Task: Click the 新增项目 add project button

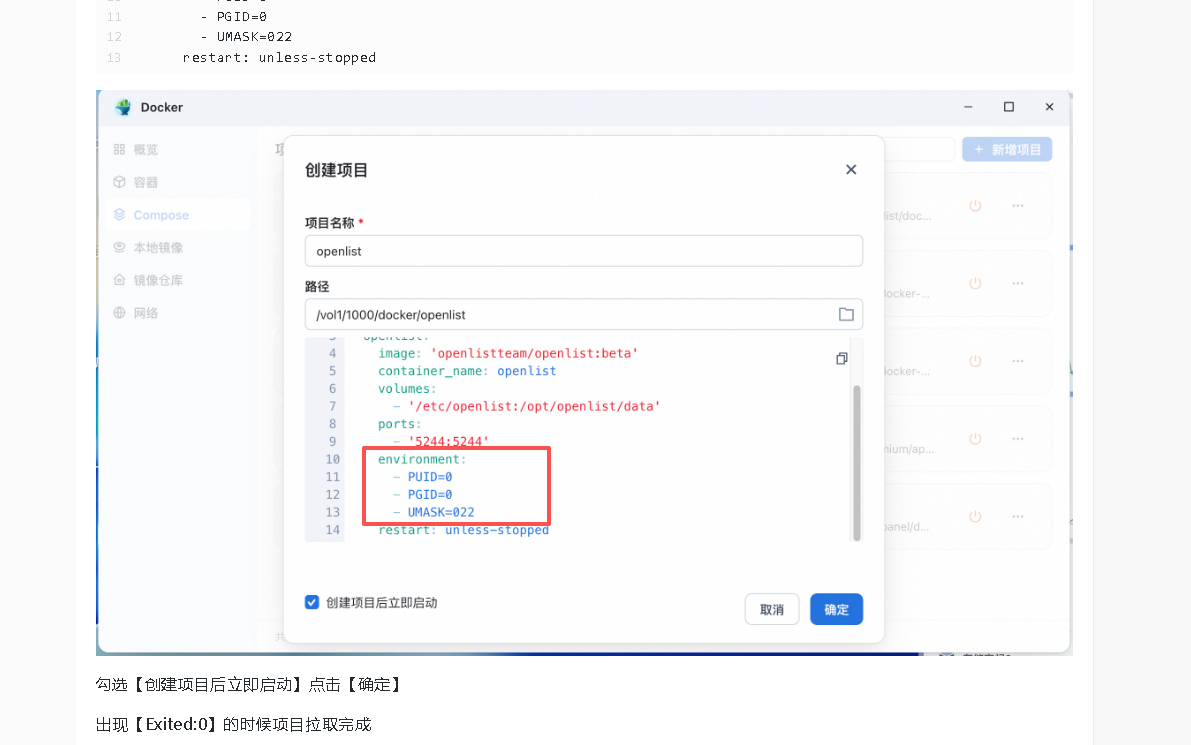Action: pos(1007,150)
